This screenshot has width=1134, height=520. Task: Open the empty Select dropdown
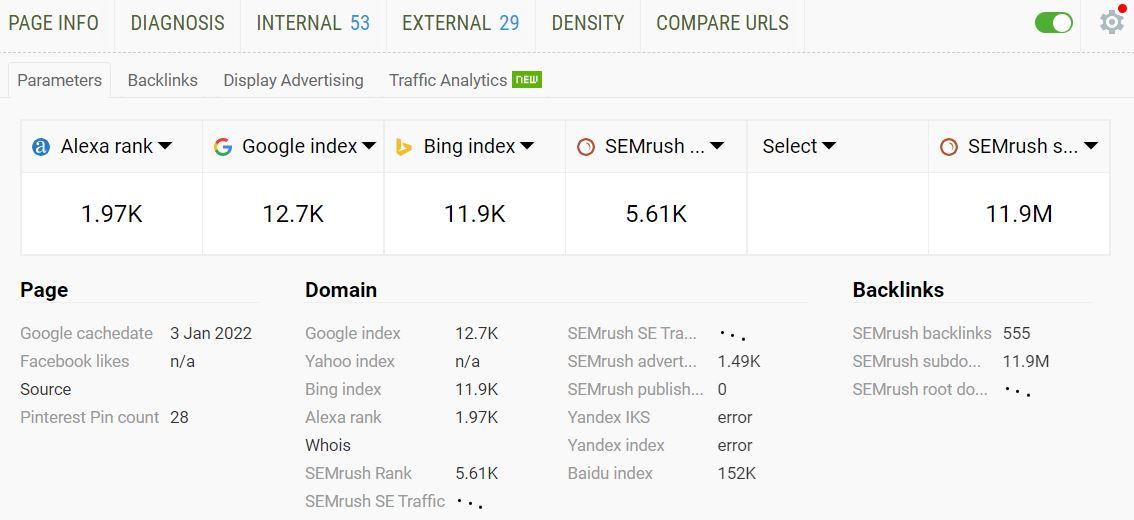798,146
